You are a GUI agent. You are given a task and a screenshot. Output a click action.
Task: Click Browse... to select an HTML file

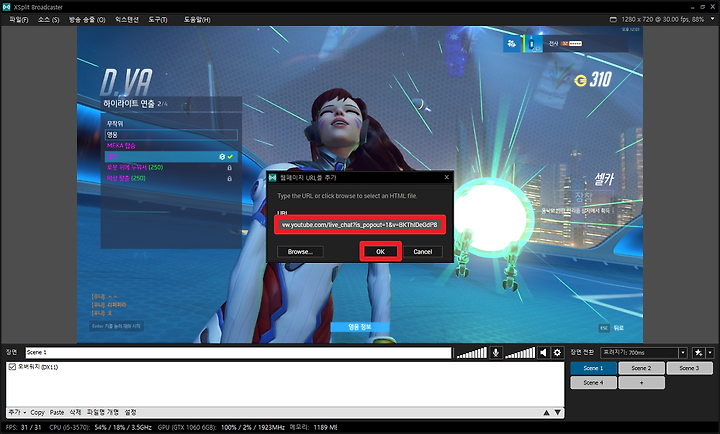(x=300, y=252)
